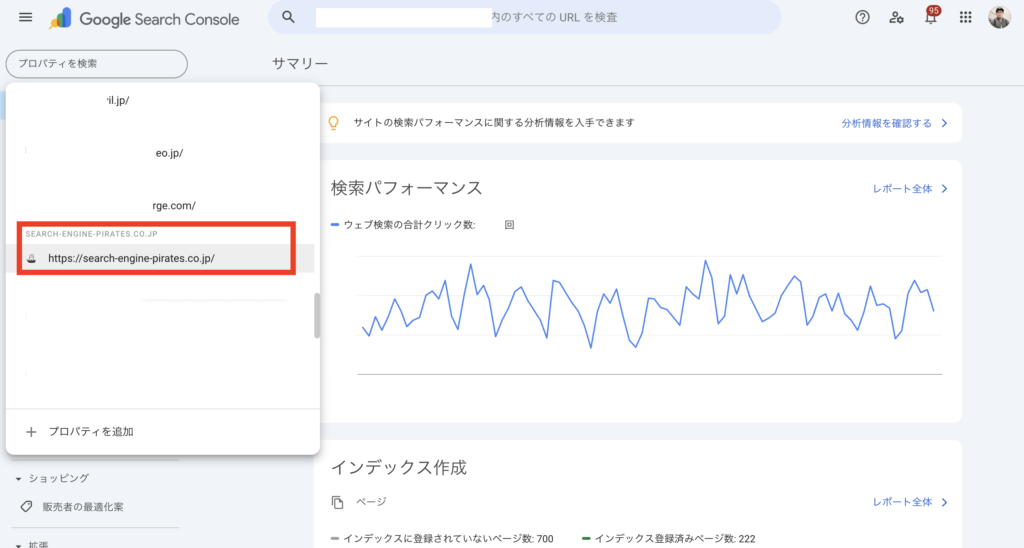
Task: Click プロパティを追加 to add property
Action: click(x=91, y=431)
